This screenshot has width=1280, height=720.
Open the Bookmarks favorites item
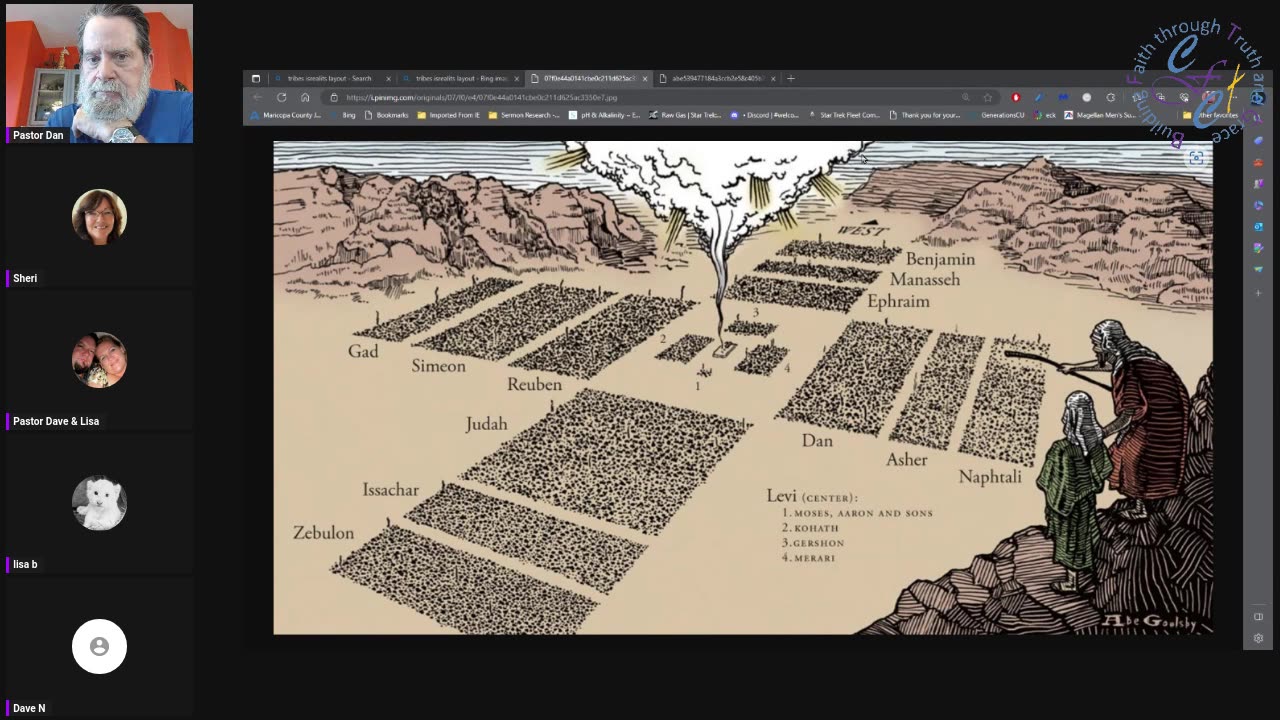[x=386, y=115]
